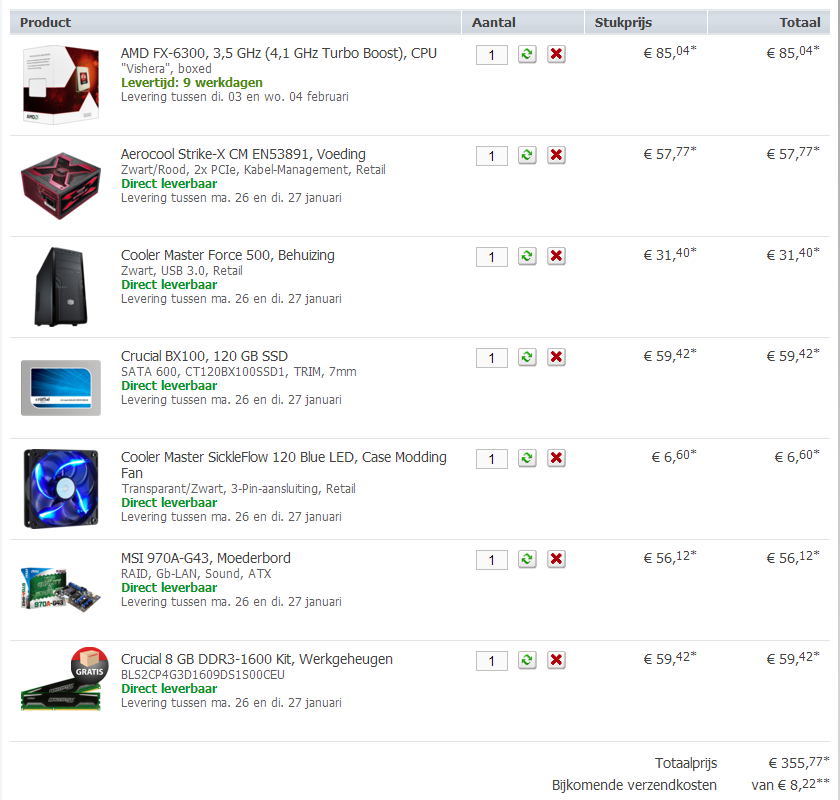Refresh quantity for Crucial BX100 SSD
Viewport: 840px width, 800px height.
pos(527,357)
